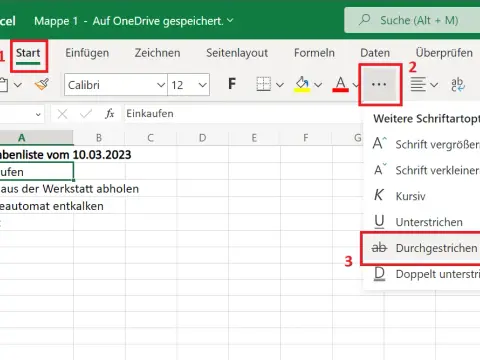Choose Unterstrichen in the font menu

422,222
